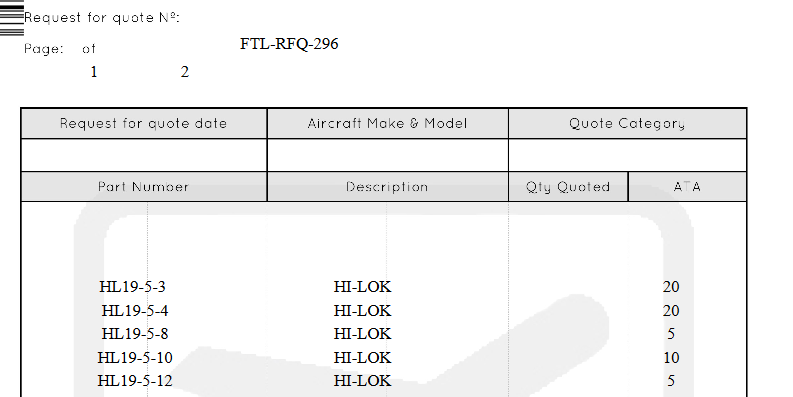
Task: Select part number HL19-5-8
Action: click(x=135, y=334)
